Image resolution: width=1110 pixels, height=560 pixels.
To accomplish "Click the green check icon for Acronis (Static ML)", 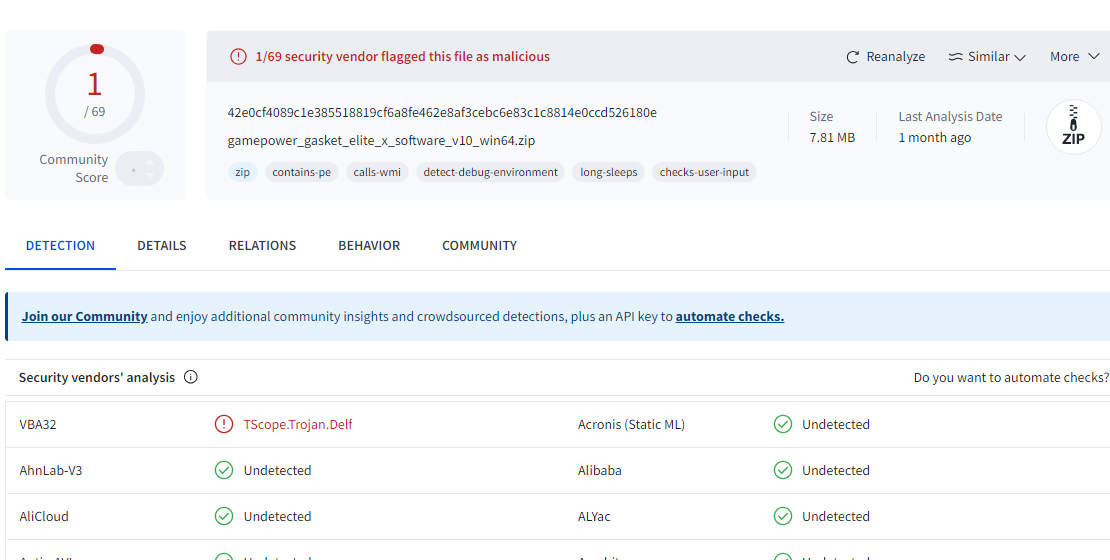I will pos(783,424).
